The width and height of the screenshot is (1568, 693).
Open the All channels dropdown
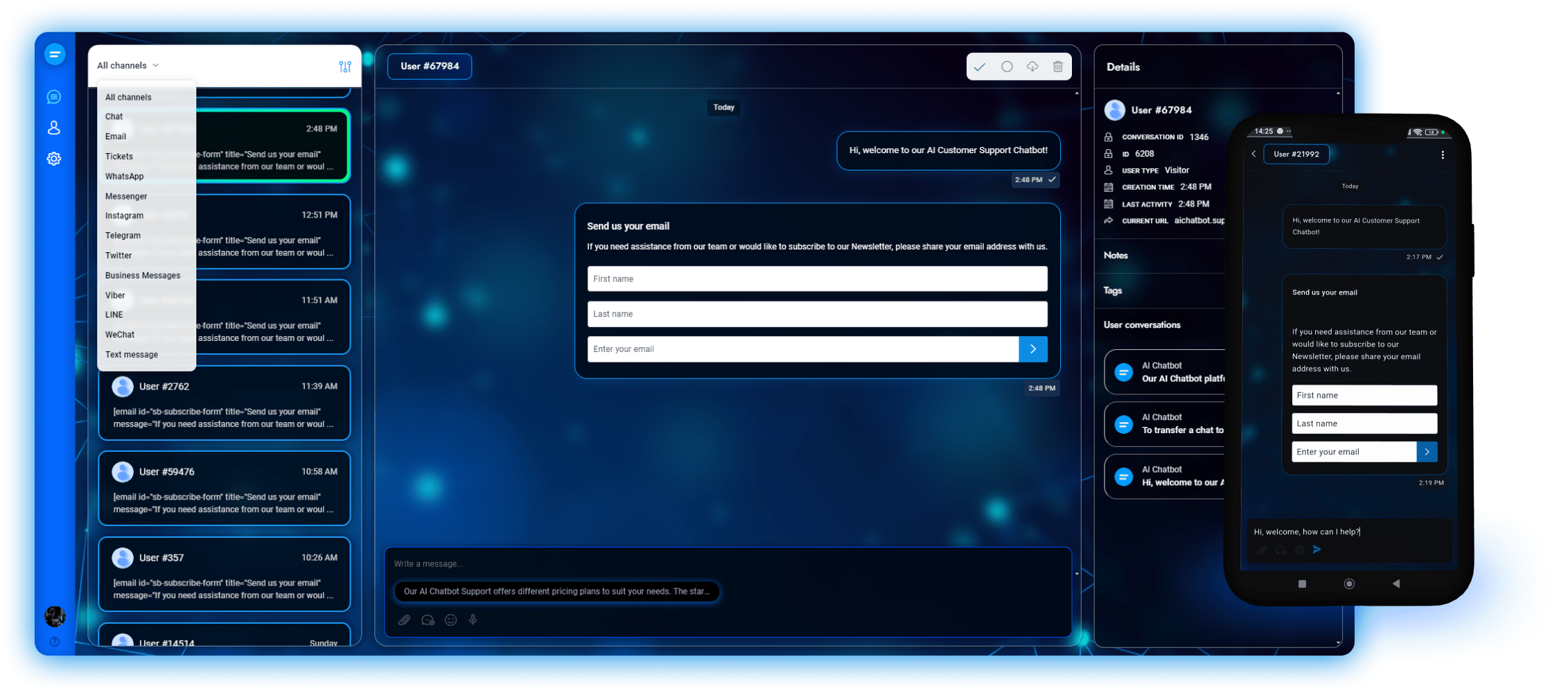(127, 64)
